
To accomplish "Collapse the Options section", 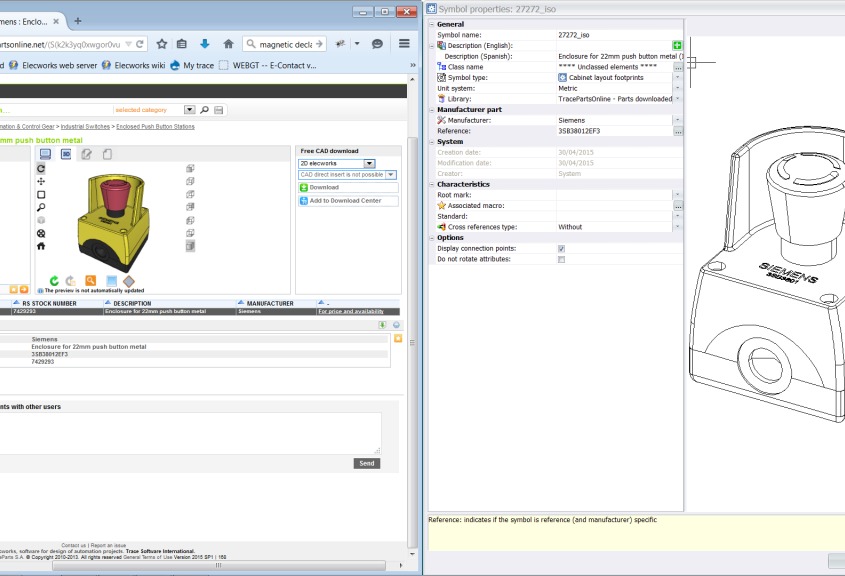I will [x=432, y=238].
